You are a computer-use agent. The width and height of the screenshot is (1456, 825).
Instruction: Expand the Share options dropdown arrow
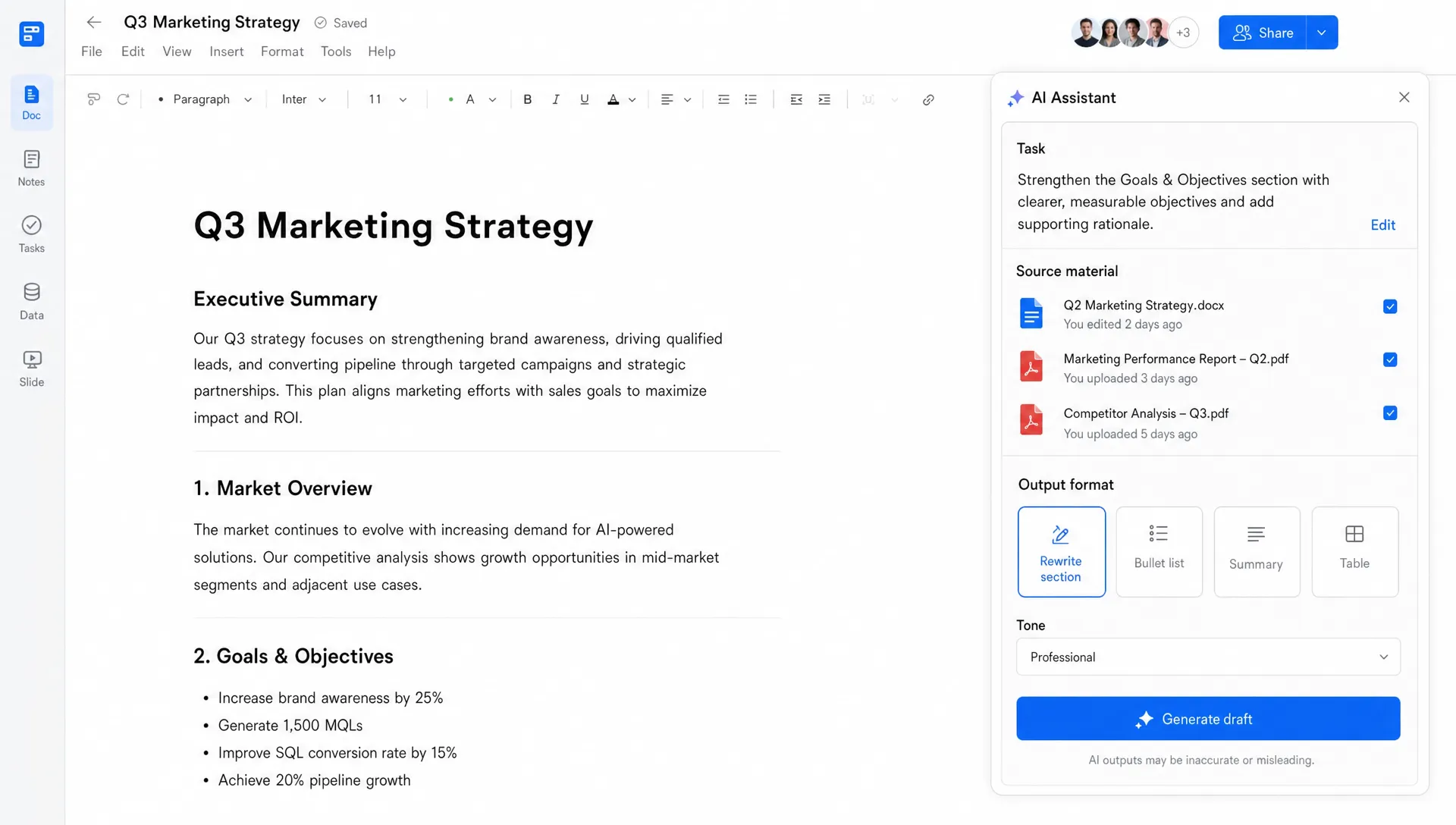click(1322, 33)
